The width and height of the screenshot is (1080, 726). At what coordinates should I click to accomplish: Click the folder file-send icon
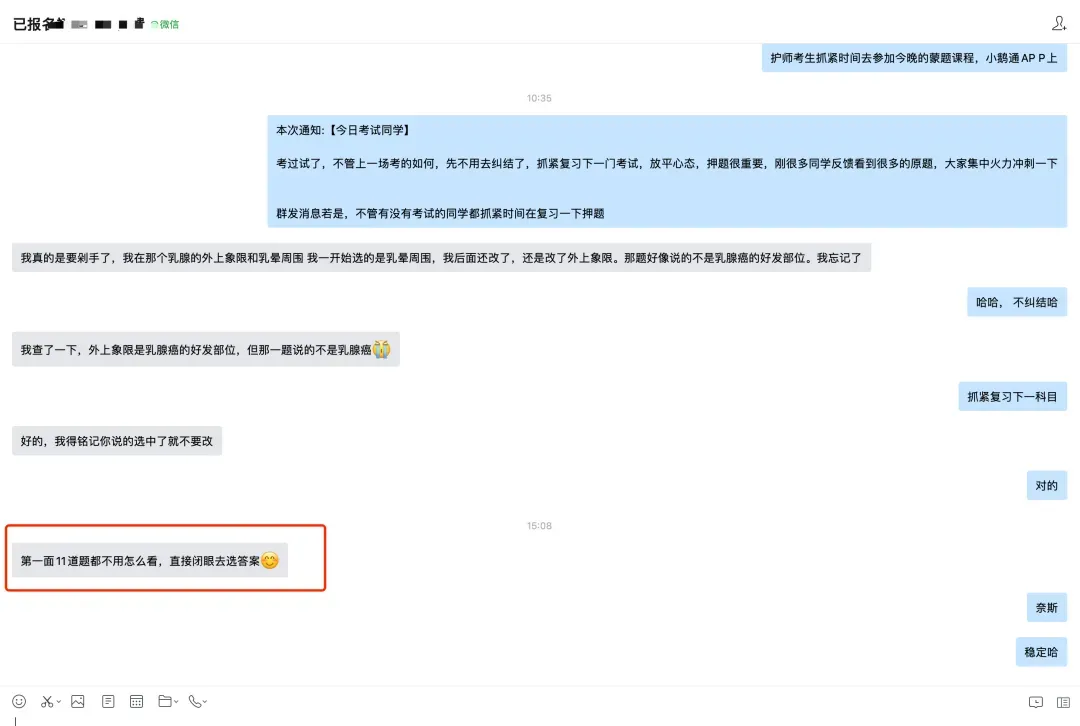(x=165, y=701)
